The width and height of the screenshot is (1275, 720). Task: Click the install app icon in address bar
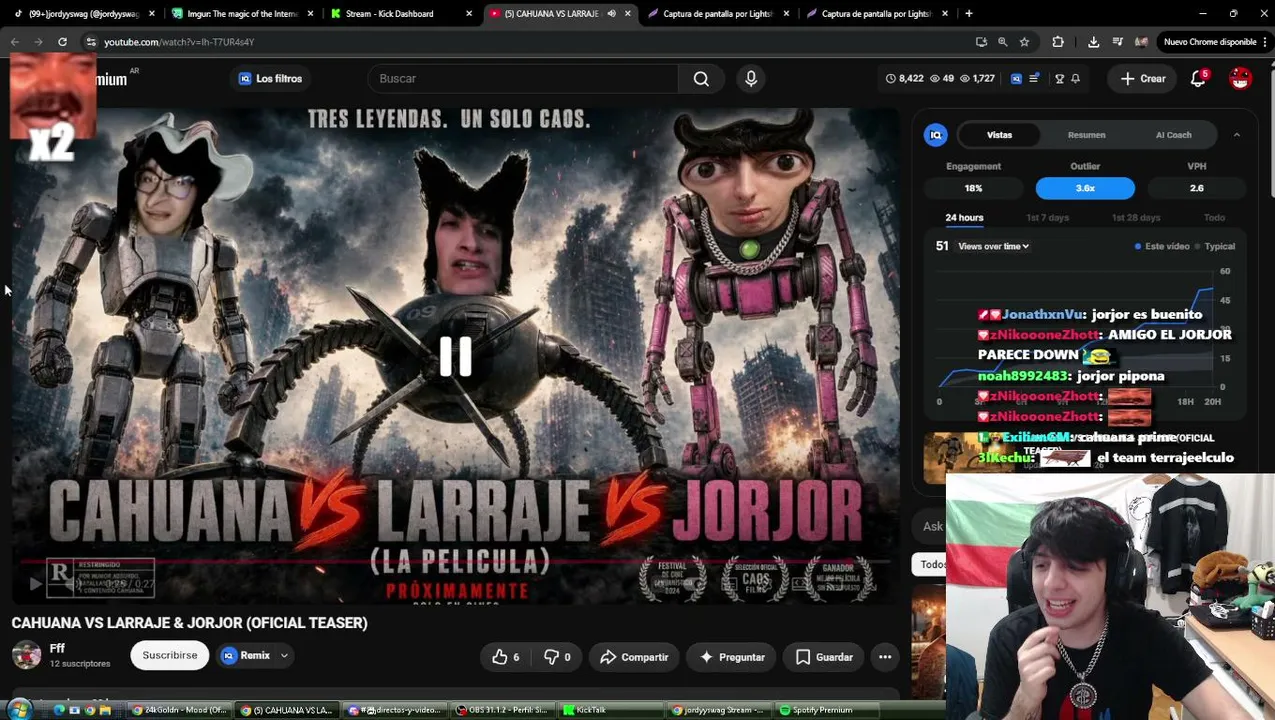981,42
